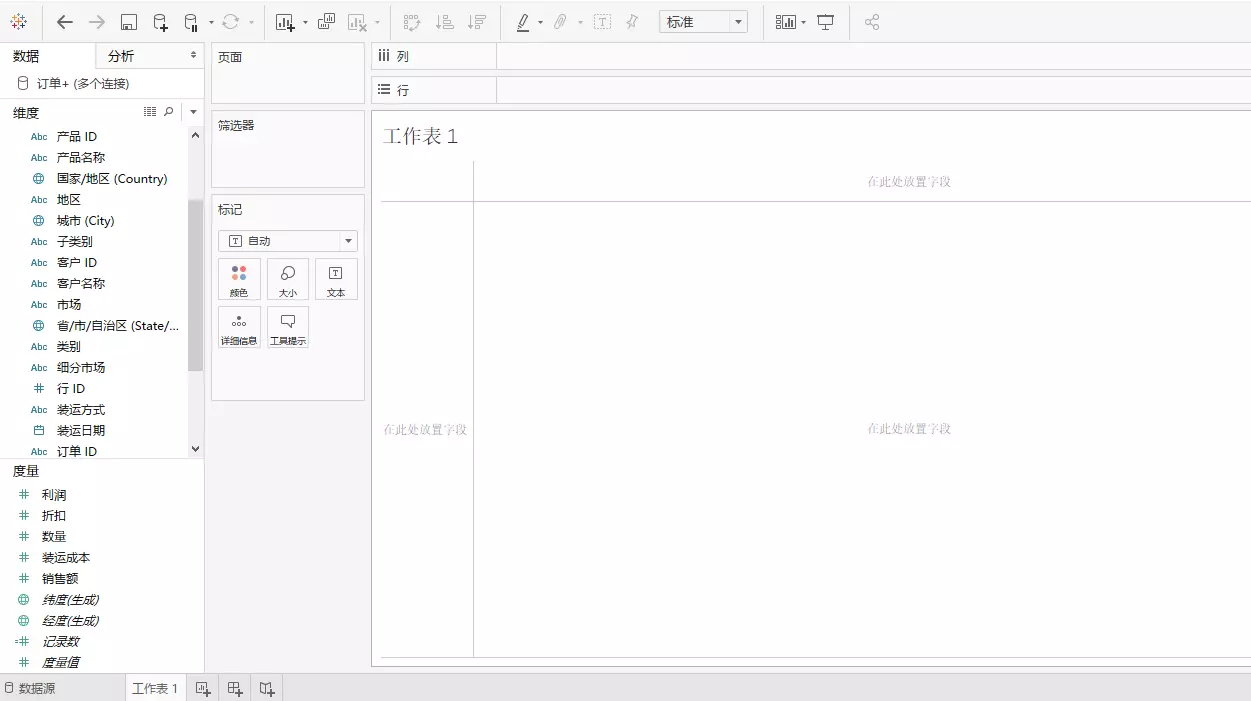
Task: Save the workbook with the disk icon
Action: [x=129, y=22]
